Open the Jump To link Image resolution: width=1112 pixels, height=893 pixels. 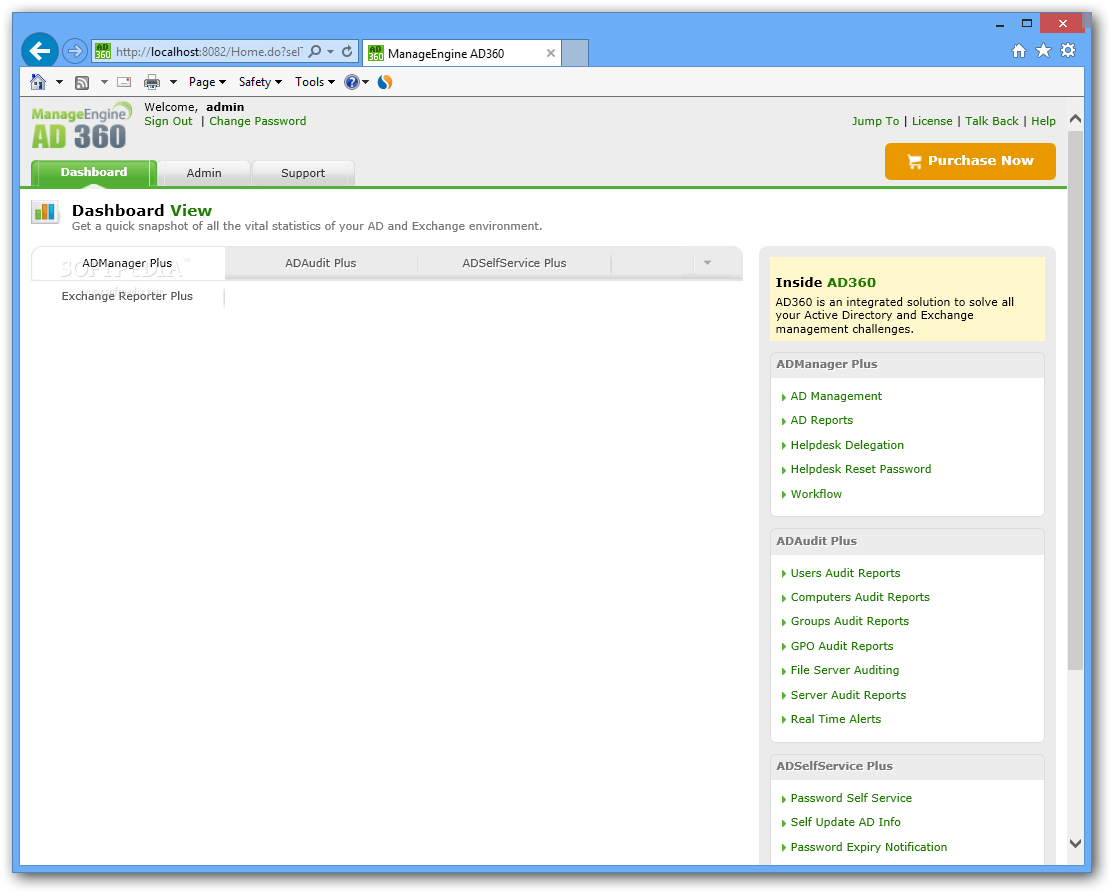click(875, 121)
